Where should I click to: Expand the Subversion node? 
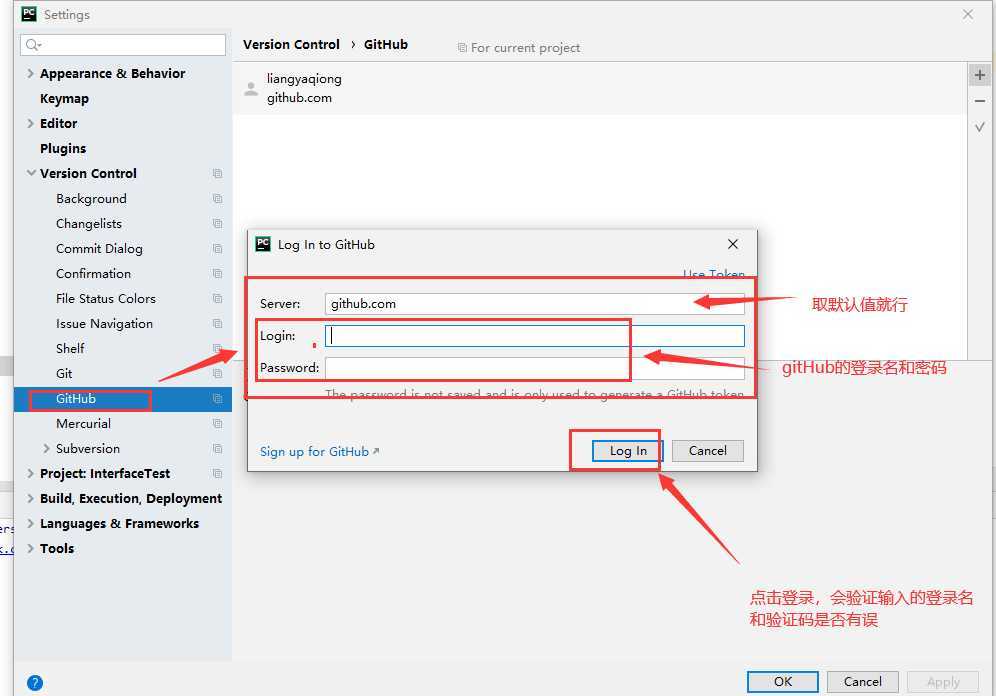click(x=46, y=448)
